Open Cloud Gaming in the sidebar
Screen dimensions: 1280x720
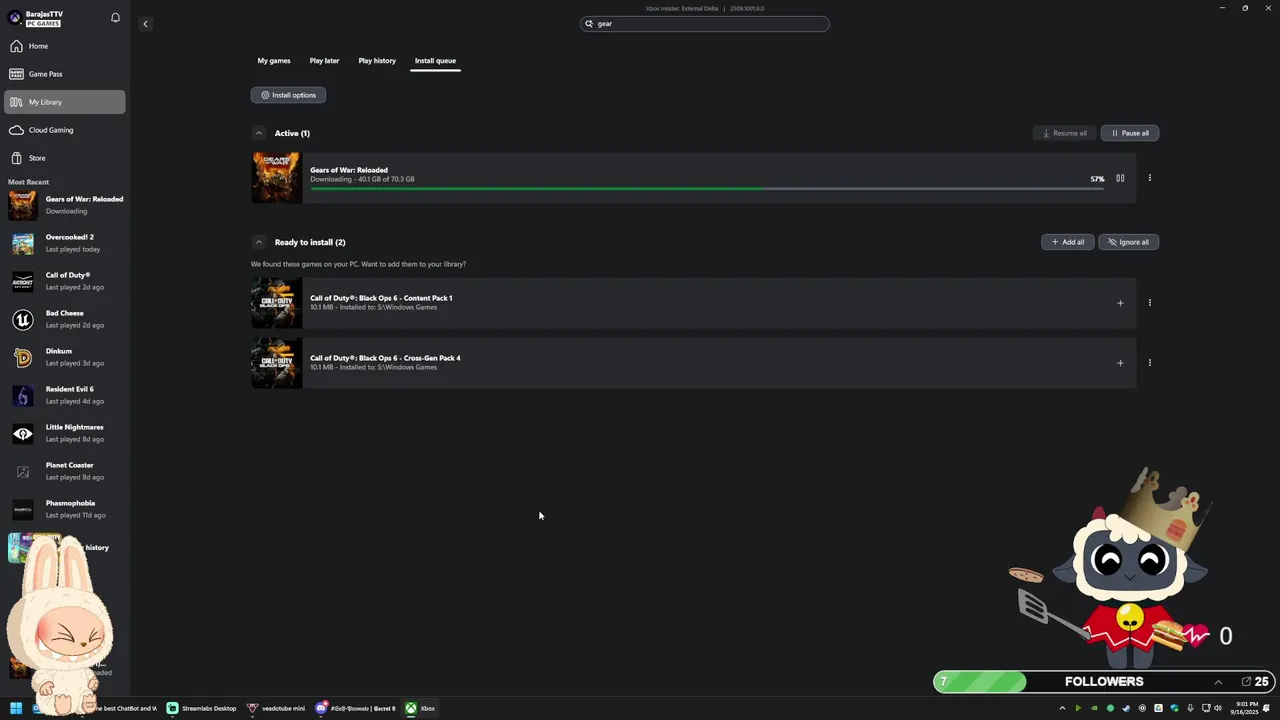pyautogui.click(x=65, y=130)
